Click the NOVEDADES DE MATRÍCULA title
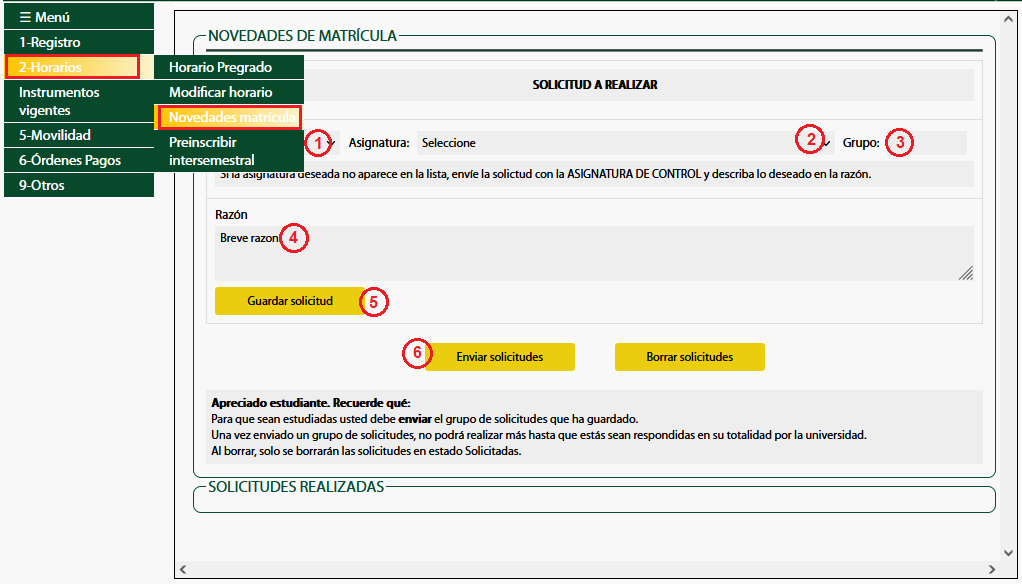The width and height of the screenshot is (1022, 586). coord(302,36)
